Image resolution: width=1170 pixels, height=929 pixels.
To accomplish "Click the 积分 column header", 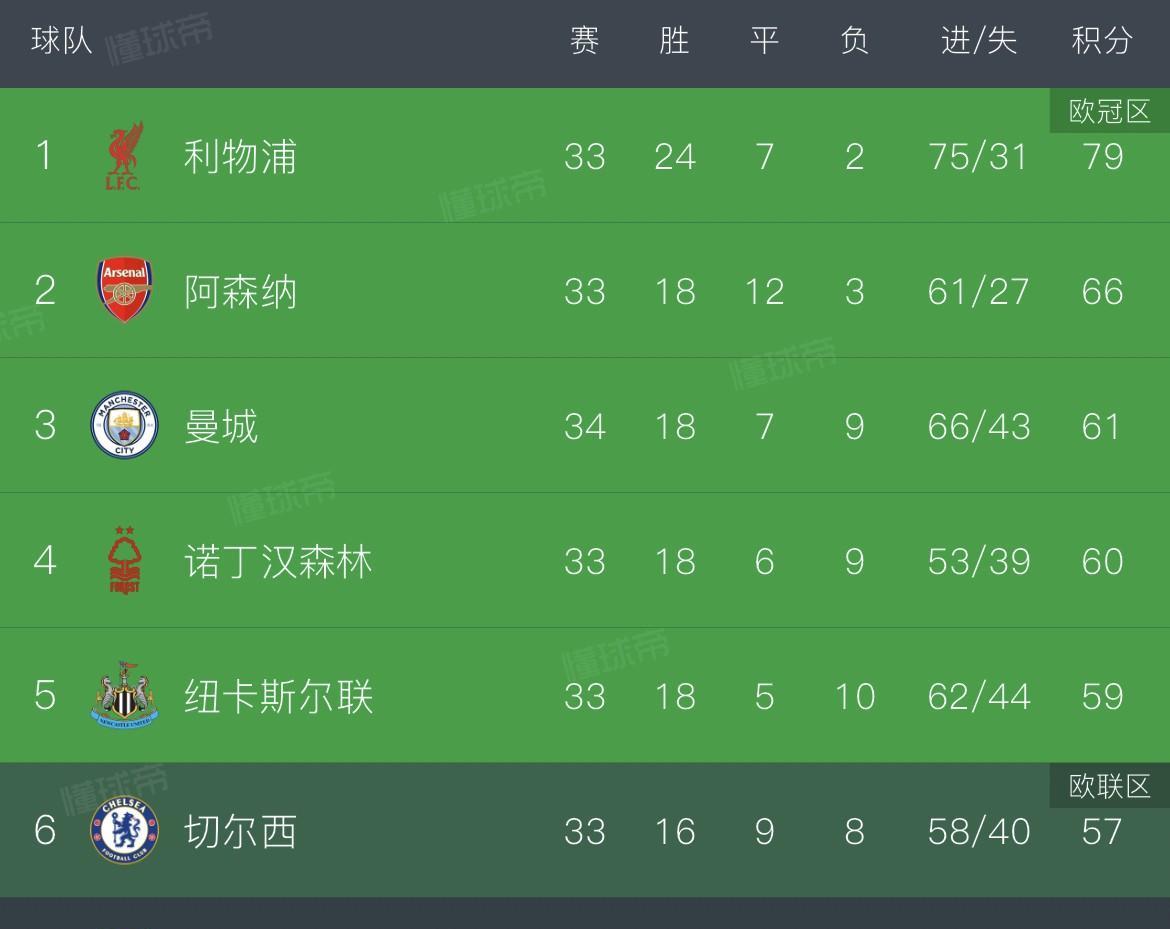I will pos(1102,40).
